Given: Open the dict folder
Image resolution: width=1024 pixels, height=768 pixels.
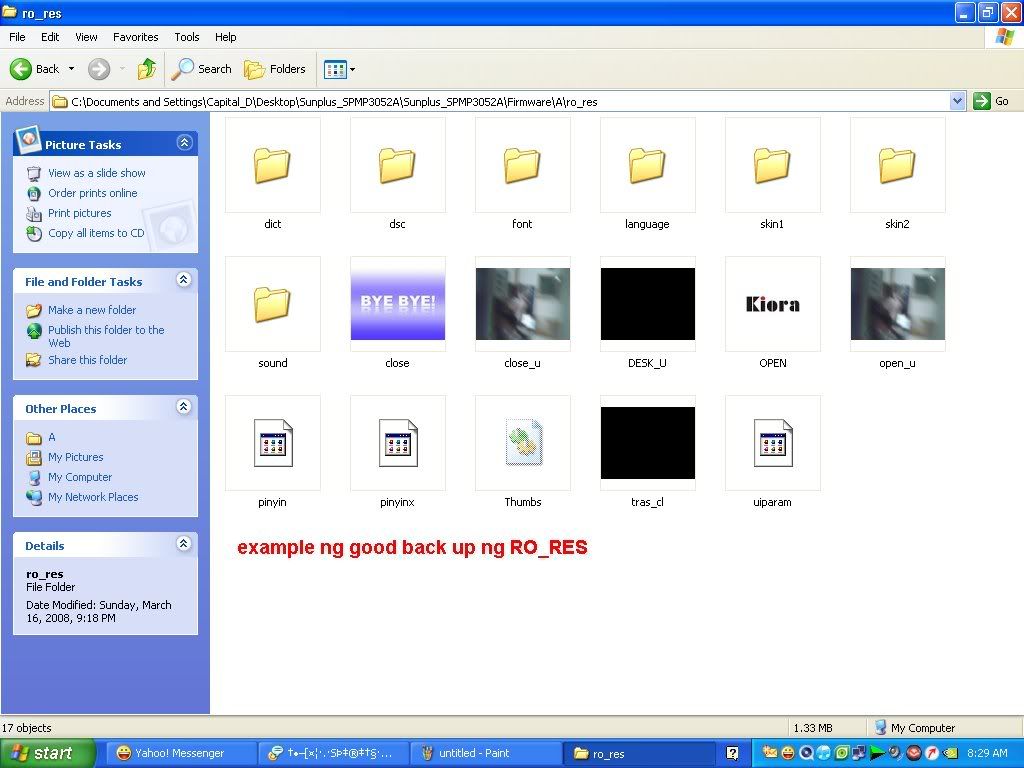Looking at the screenshot, I should coord(272,165).
